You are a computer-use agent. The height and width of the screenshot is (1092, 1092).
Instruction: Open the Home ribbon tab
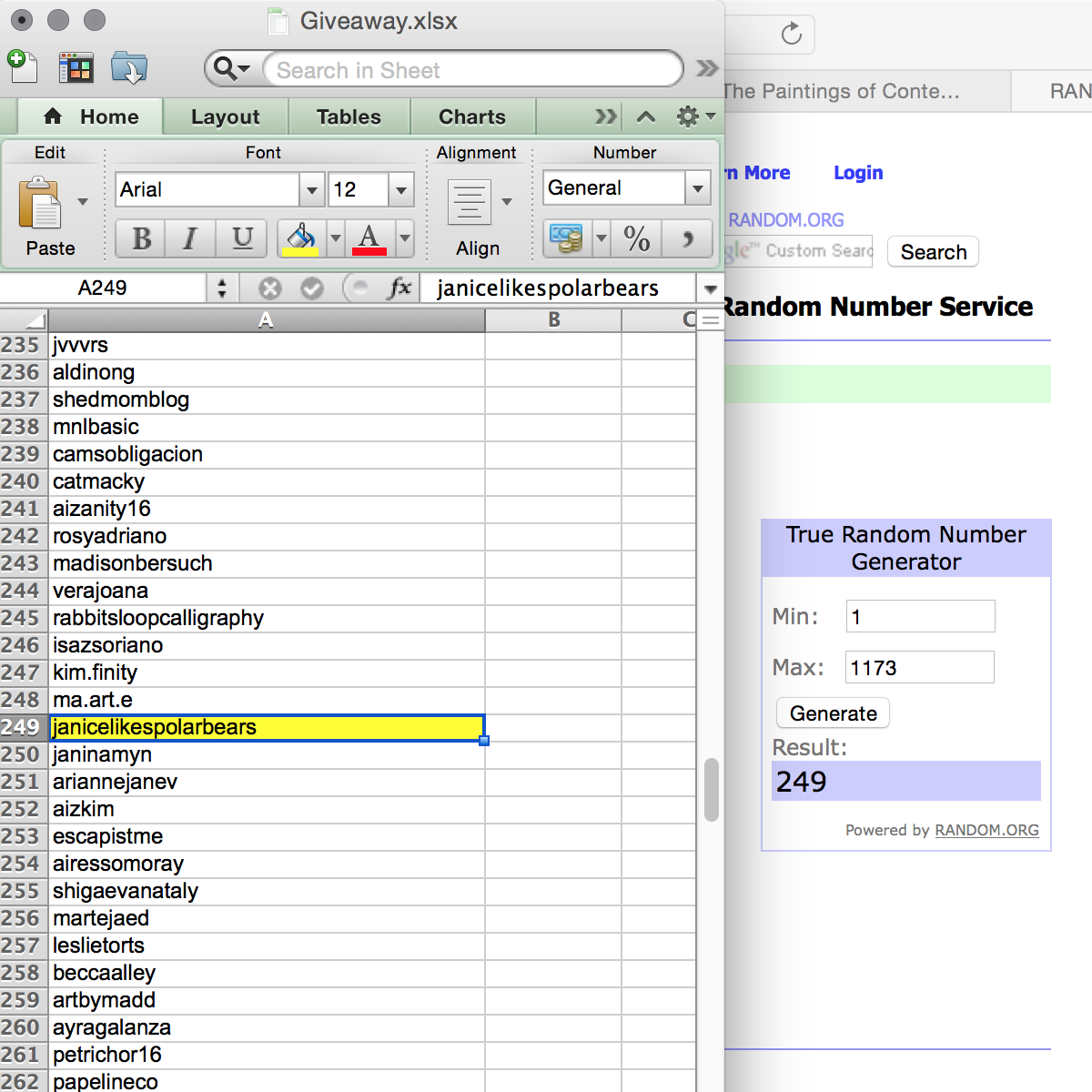click(x=91, y=116)
